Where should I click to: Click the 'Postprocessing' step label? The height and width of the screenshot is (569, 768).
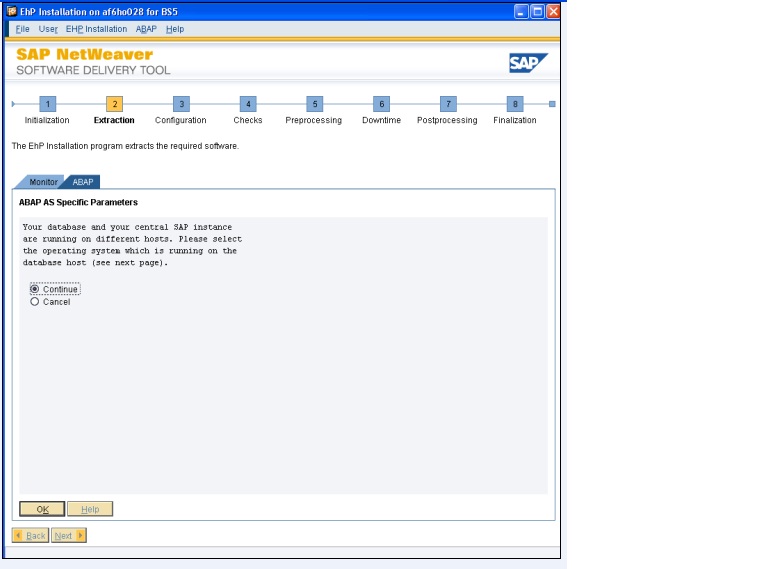447,120
